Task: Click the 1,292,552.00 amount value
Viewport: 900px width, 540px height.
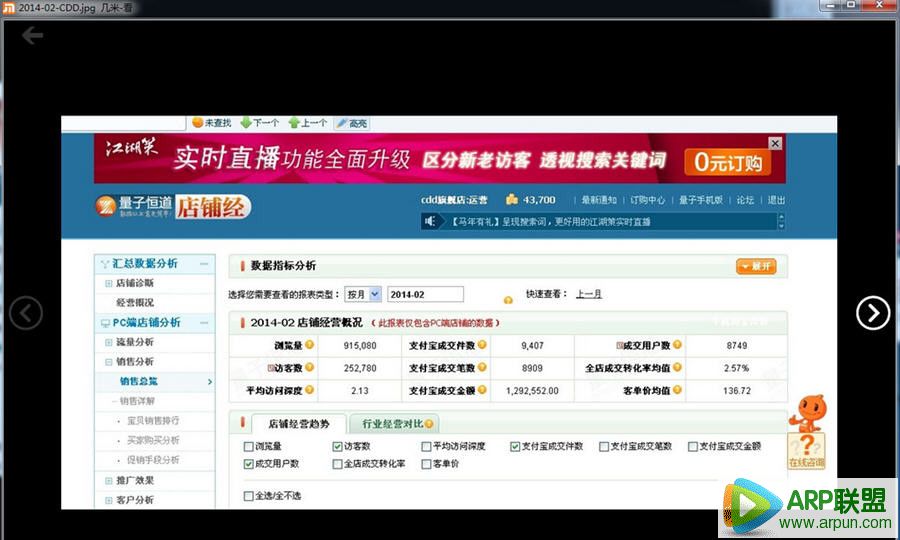Action: pyautogui.click(x=532, y=391)
